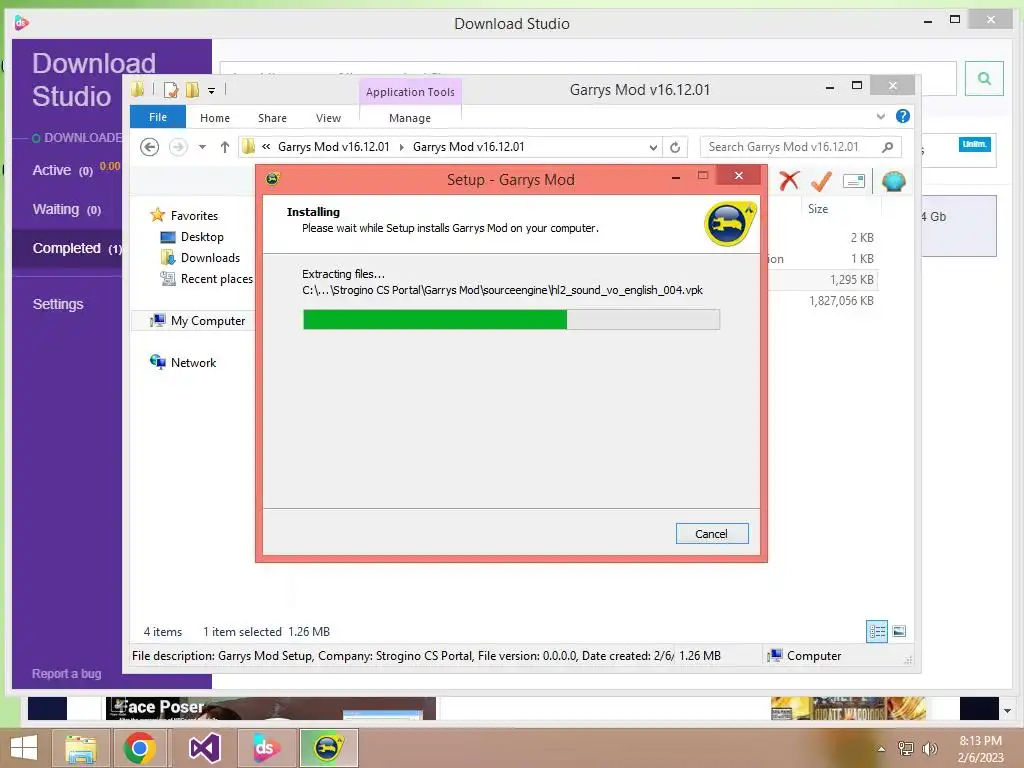Screen dimensions: 1024x768
Task: Click the New folder quick access icon
Action: coord(193,89)
